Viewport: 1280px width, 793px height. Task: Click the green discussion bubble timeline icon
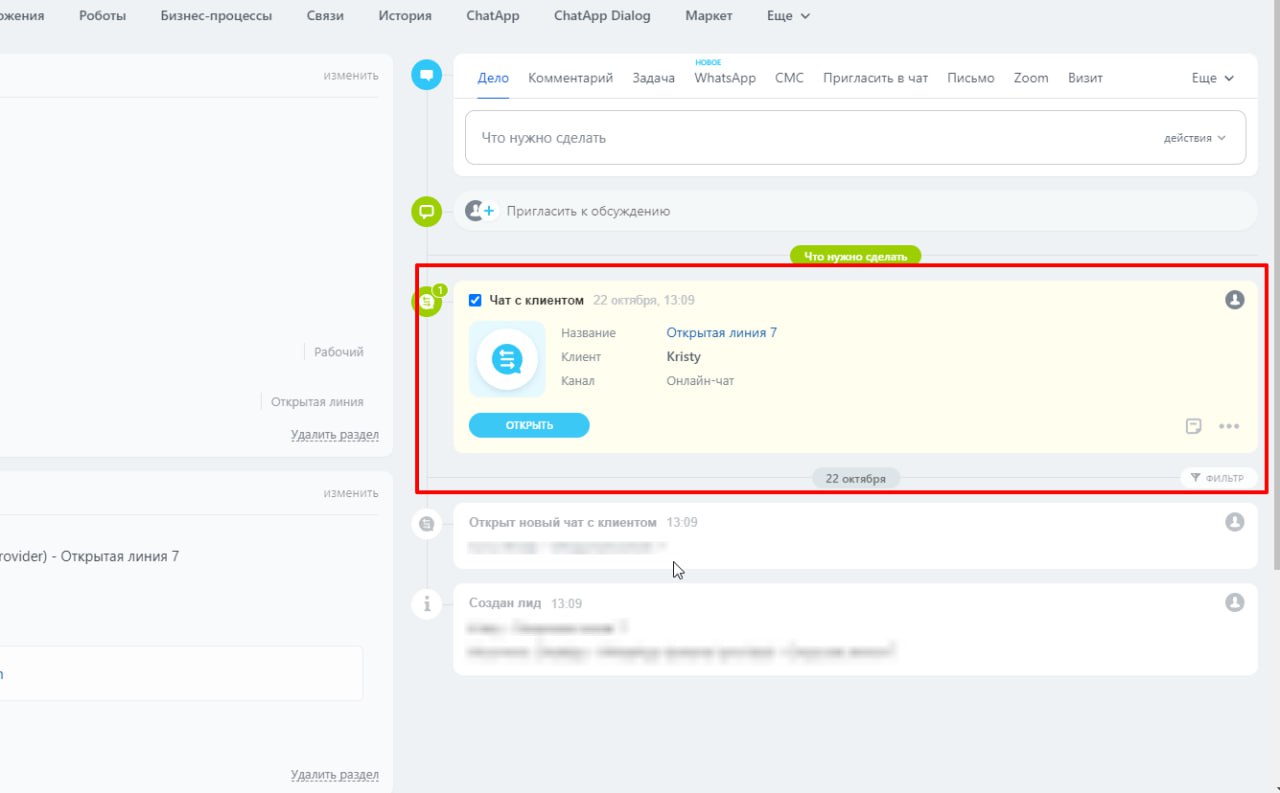pyautogui.click(x=427, y=211)
